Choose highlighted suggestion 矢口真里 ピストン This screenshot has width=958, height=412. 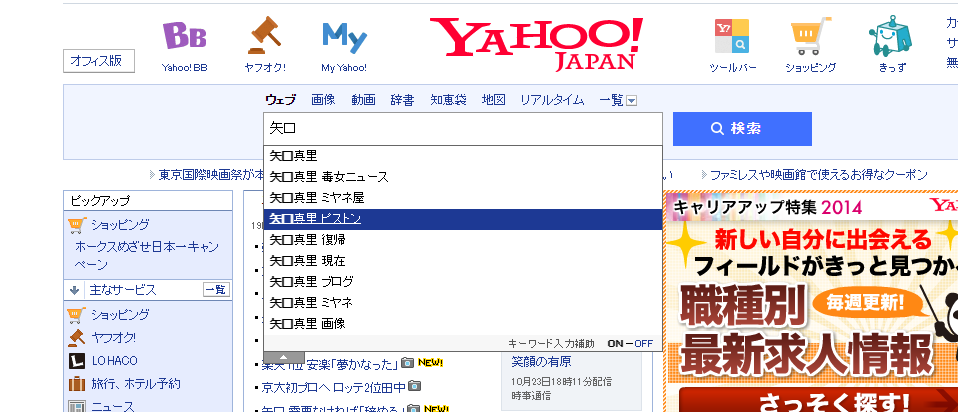click(x=463, y=219)
